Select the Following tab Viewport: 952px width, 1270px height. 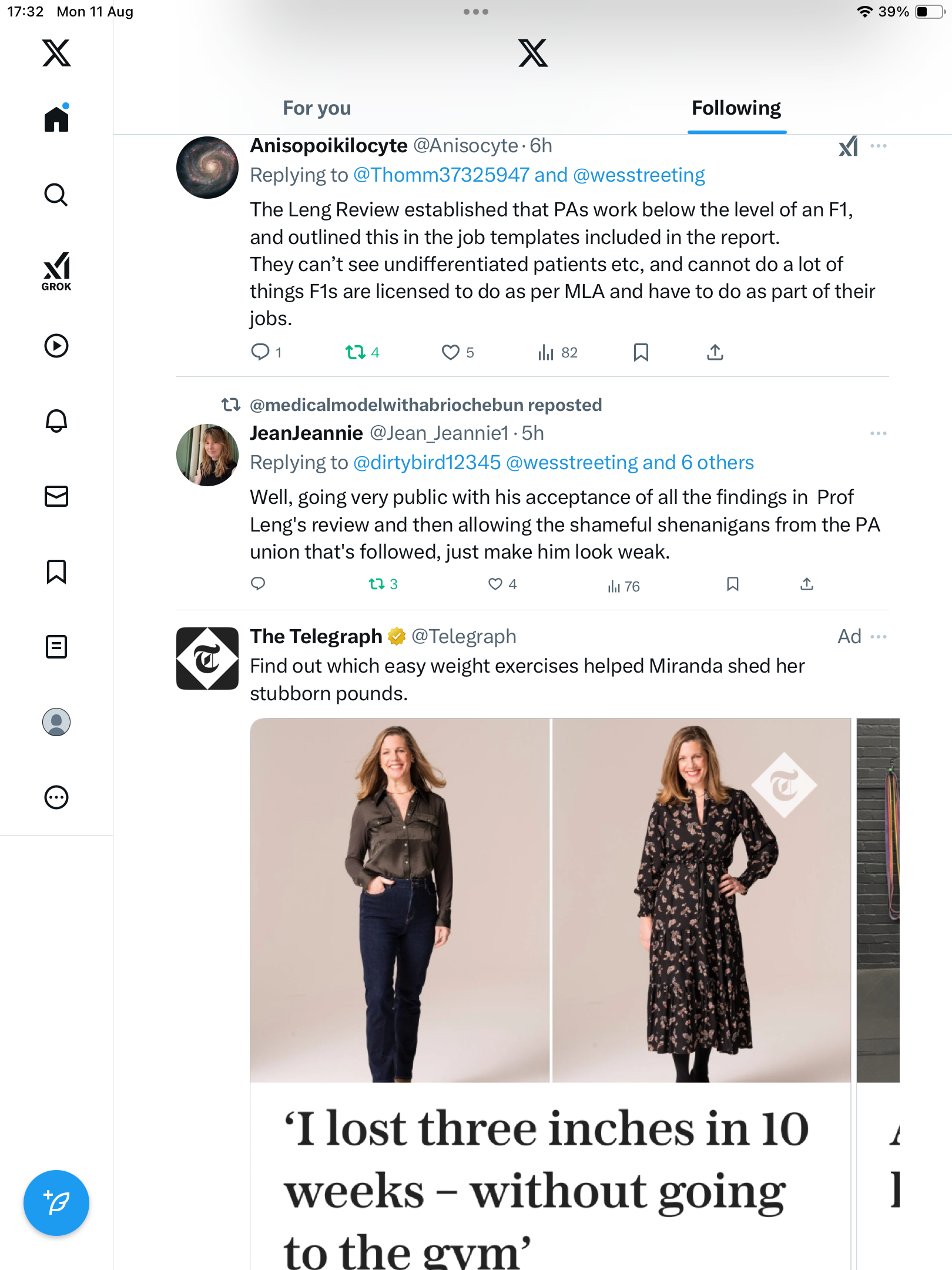click(736, 108)
